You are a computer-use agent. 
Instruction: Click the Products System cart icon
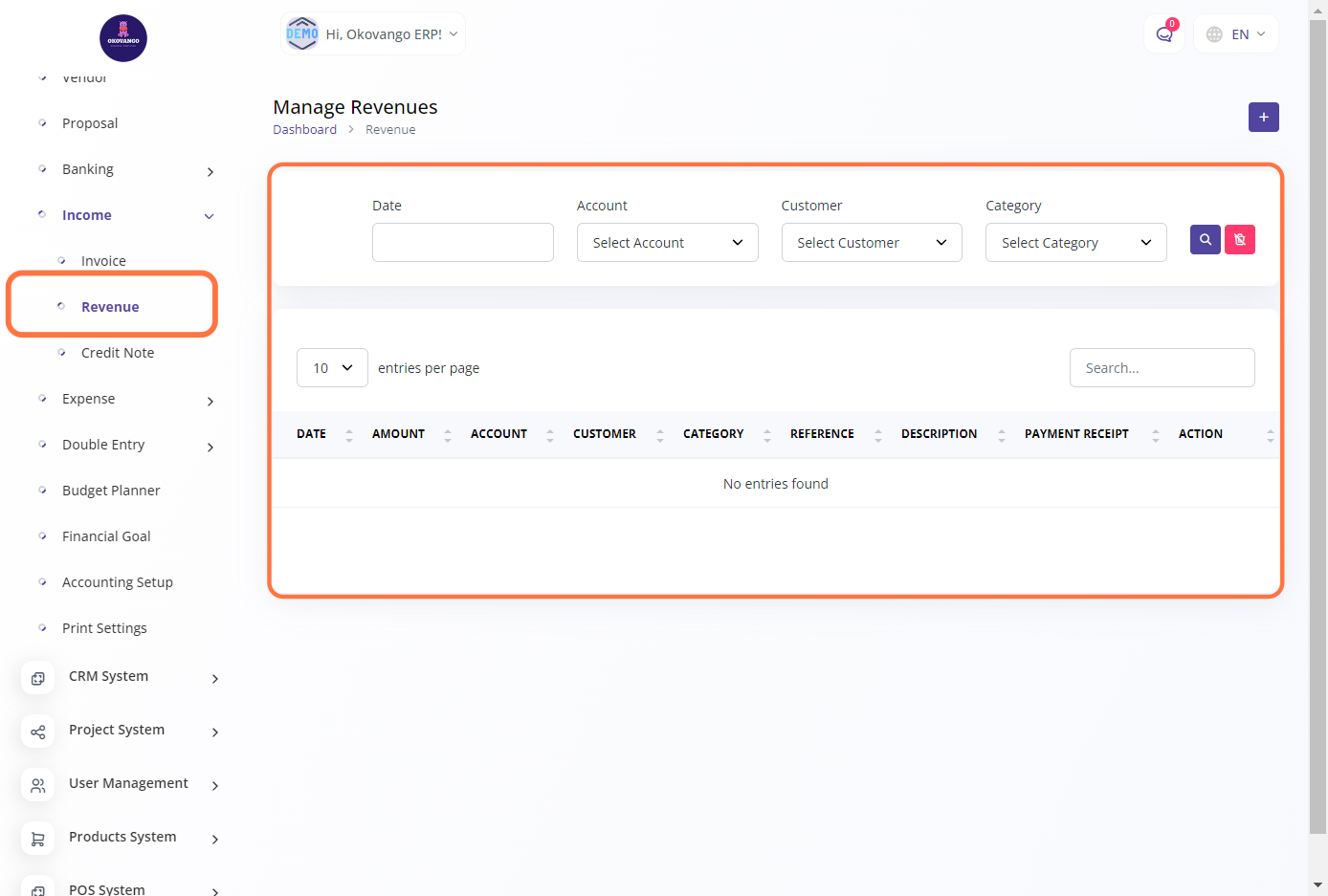coord(37,839)
